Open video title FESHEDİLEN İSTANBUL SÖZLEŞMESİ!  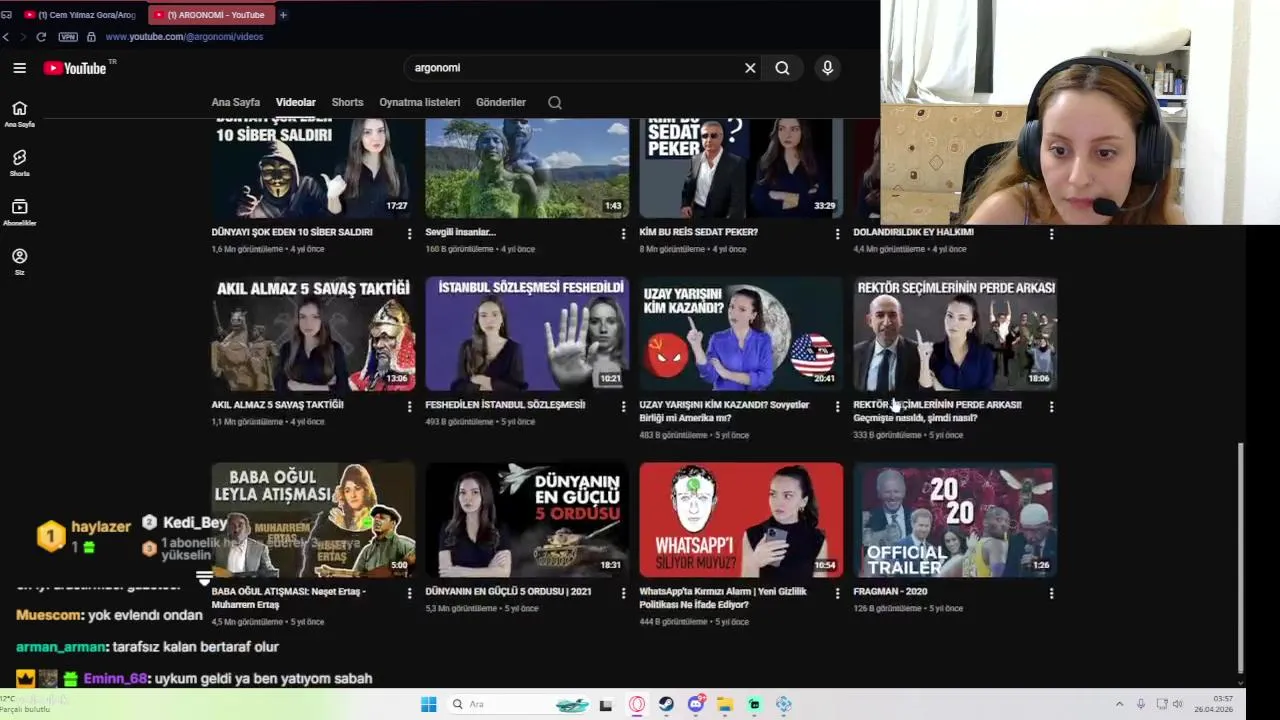click(505, 405)
